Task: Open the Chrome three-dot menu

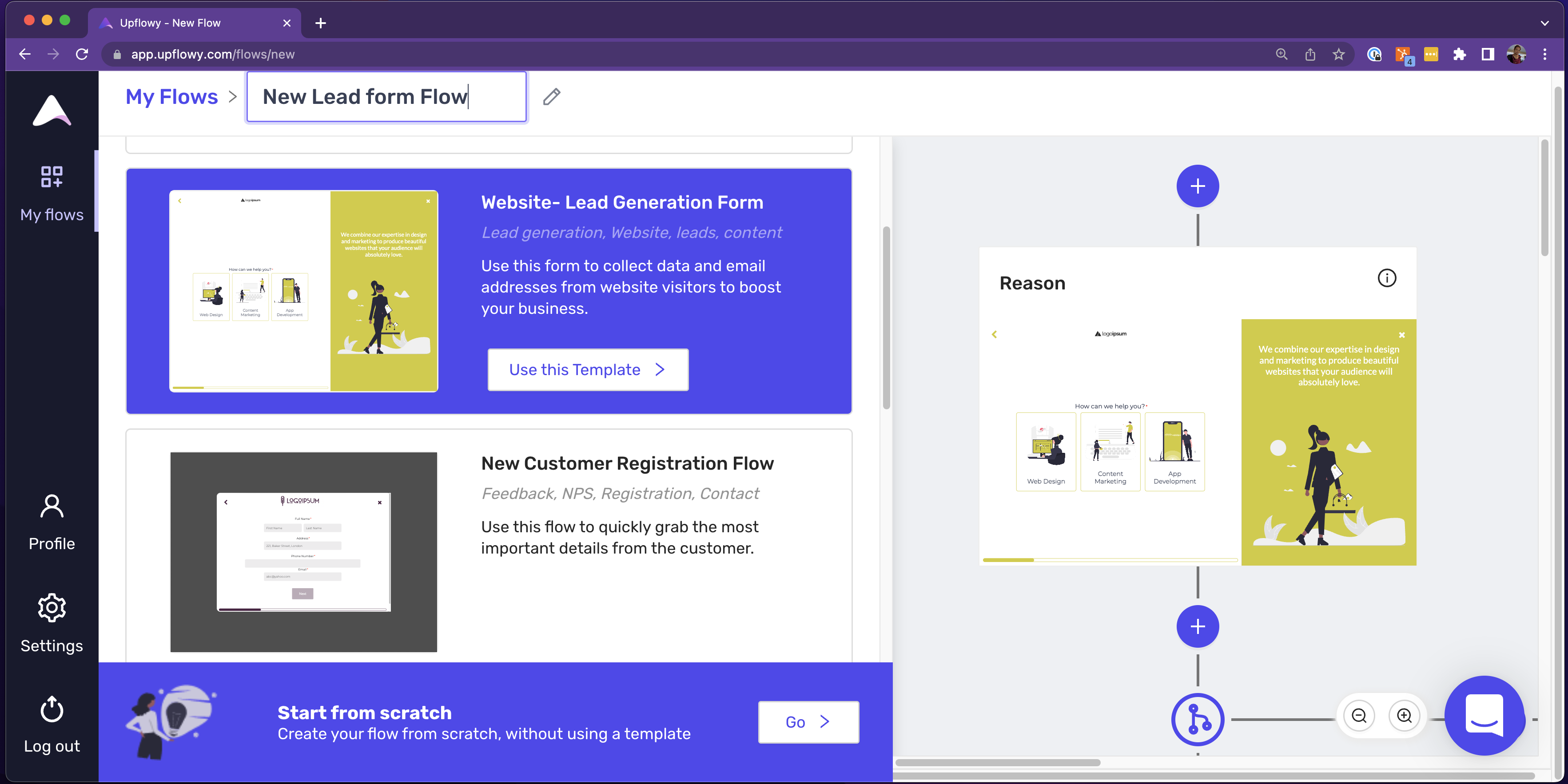Action: (x=1545, y=54)
